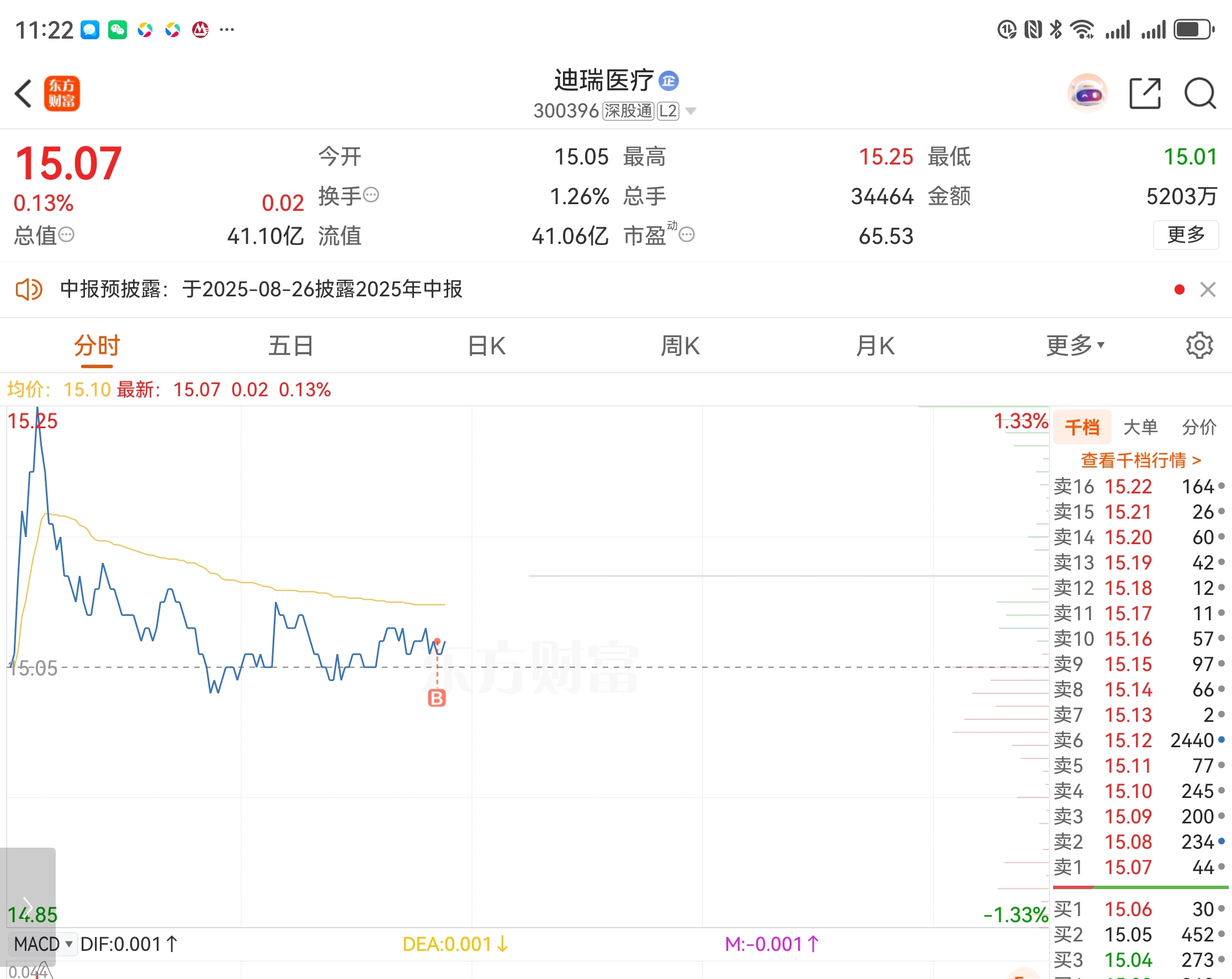Tap the M:-0.001 indicator value
This screenshot has height=979, width=1232.
point(772,944)
